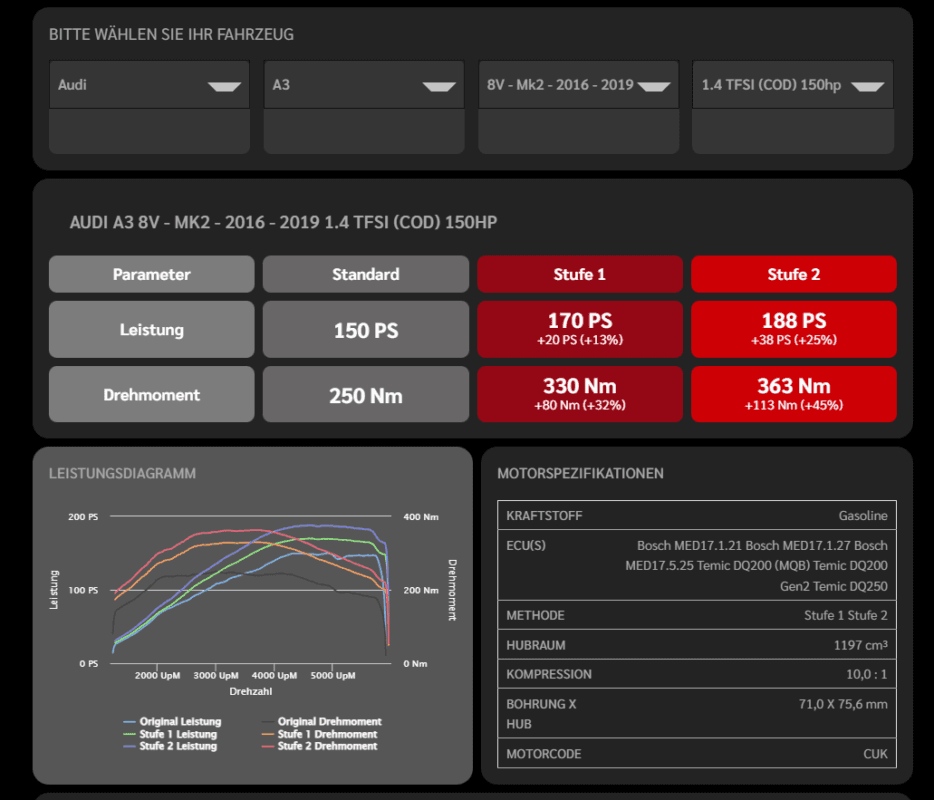
Task: Click the Motorcode CUK specification row
Action: tap(696, 754)
